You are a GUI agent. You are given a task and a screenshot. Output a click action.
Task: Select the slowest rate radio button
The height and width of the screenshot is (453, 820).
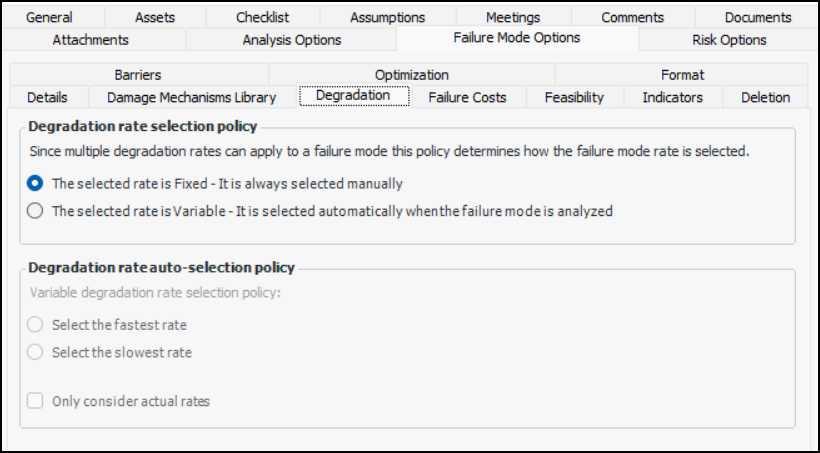(36, 352)
